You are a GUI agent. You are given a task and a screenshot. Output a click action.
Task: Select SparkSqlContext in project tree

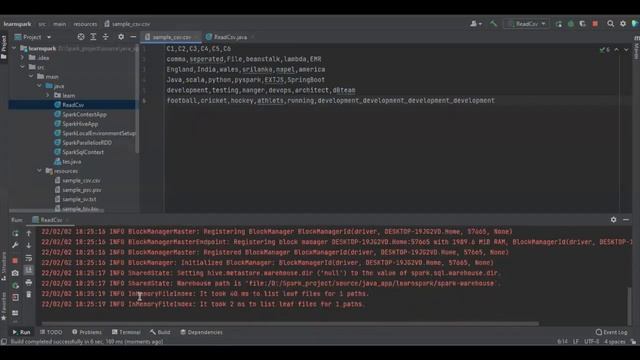point(83,152)
